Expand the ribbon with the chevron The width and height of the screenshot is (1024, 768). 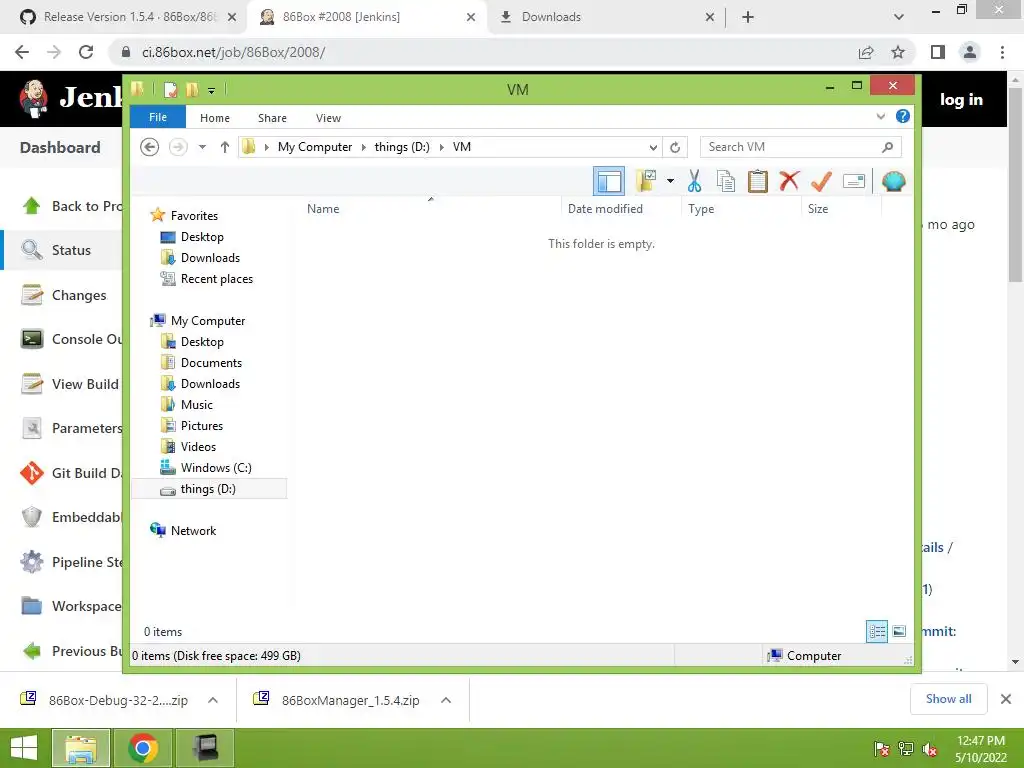(x=880, y=116)
